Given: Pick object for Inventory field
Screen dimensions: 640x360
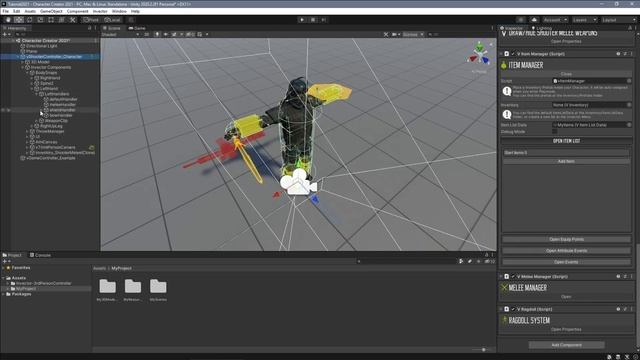Looking at the screenshot, I should point(629,105).
